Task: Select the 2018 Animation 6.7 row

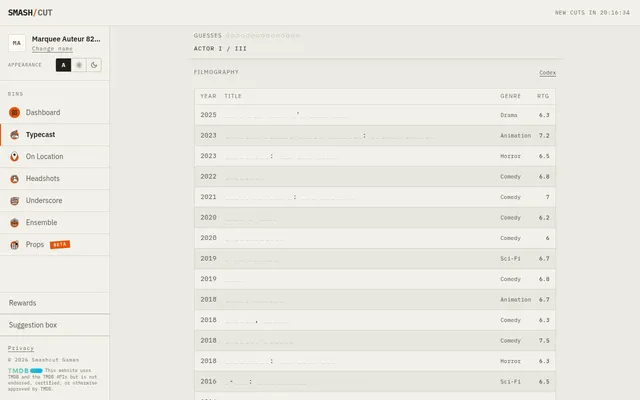Action: 375,299
